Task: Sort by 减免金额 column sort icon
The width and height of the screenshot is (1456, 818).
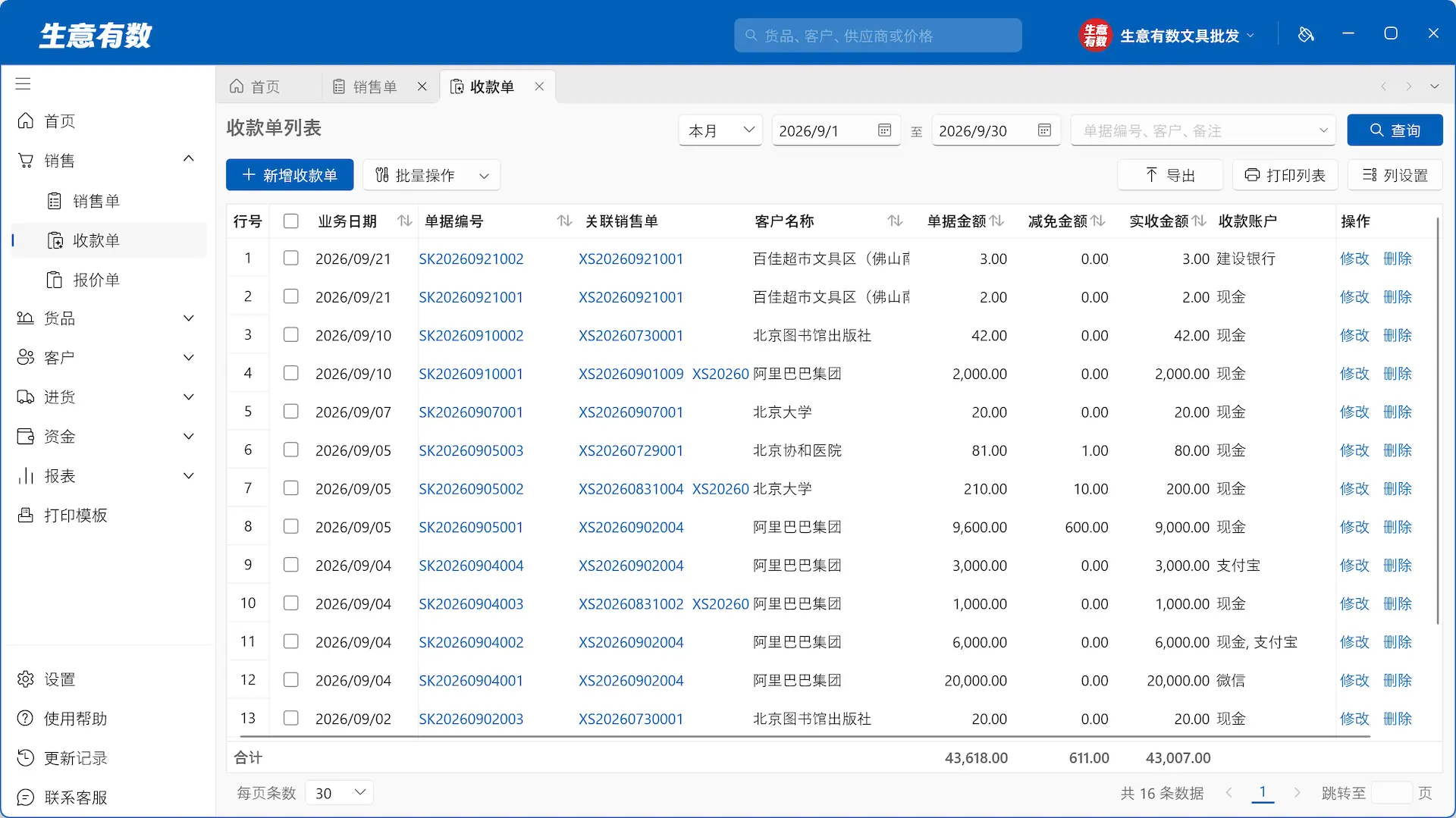Action: (1098, 221)
